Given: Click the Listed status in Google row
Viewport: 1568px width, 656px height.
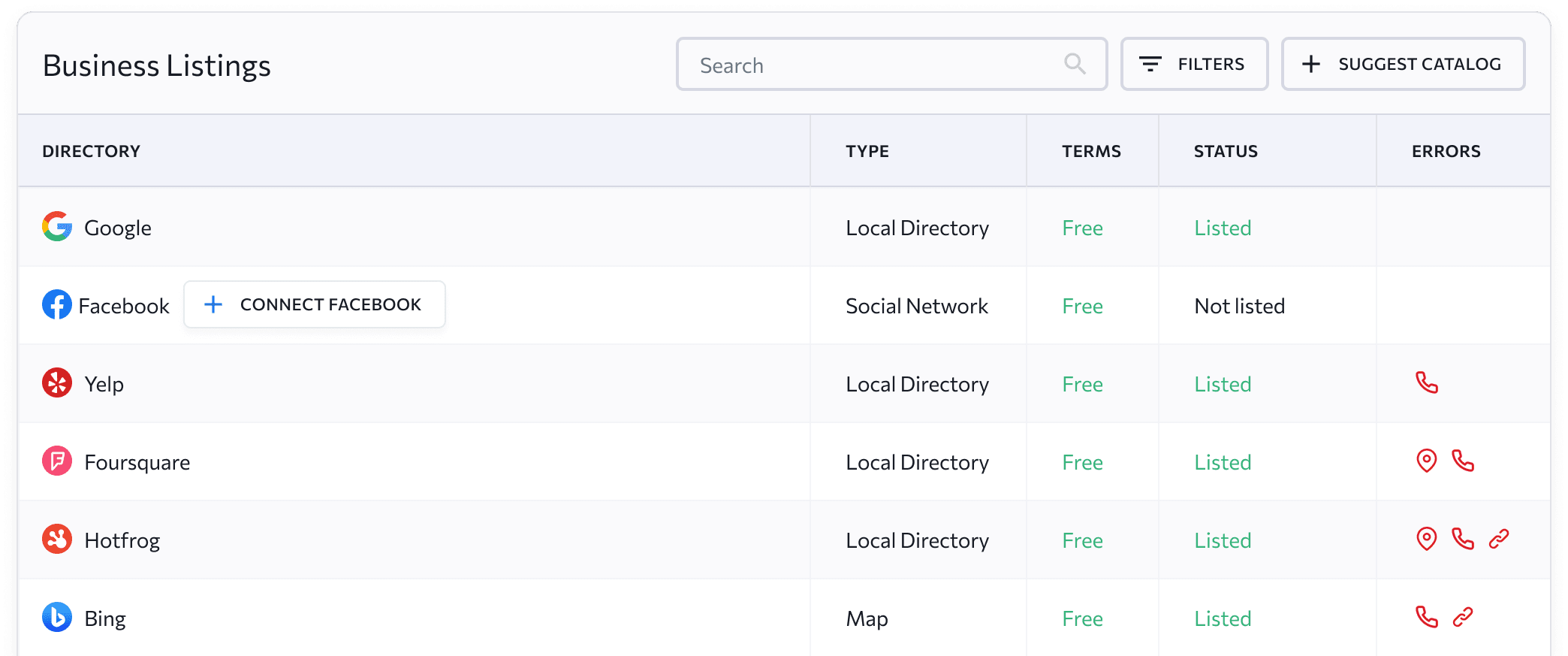Looking at the screenshot, I should pyautogui.click(x=1223, y=228).
